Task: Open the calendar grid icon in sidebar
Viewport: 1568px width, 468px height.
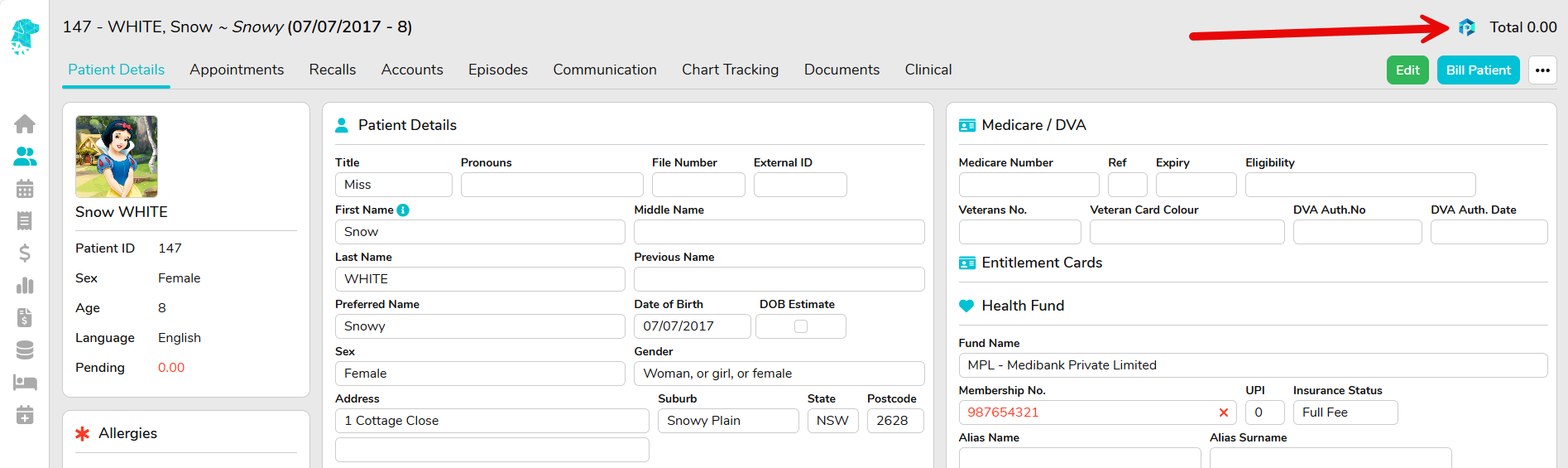Action: [25, 189]
